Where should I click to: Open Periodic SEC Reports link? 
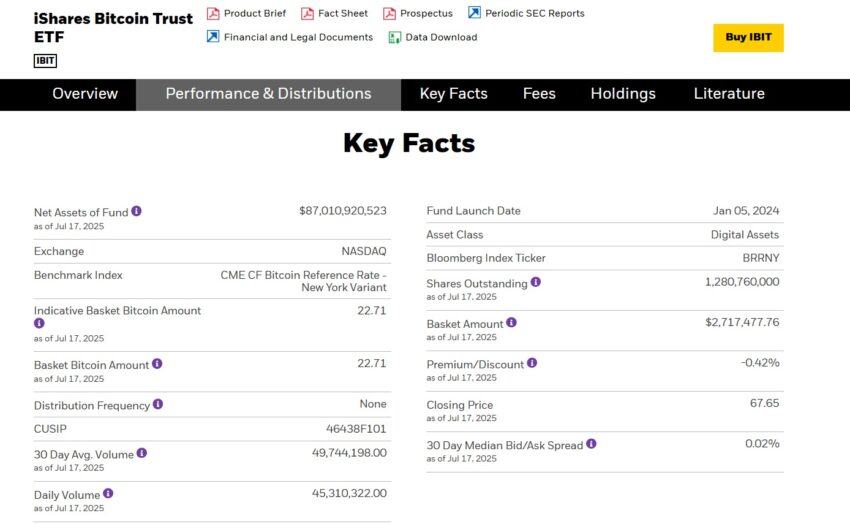(535, 14)
